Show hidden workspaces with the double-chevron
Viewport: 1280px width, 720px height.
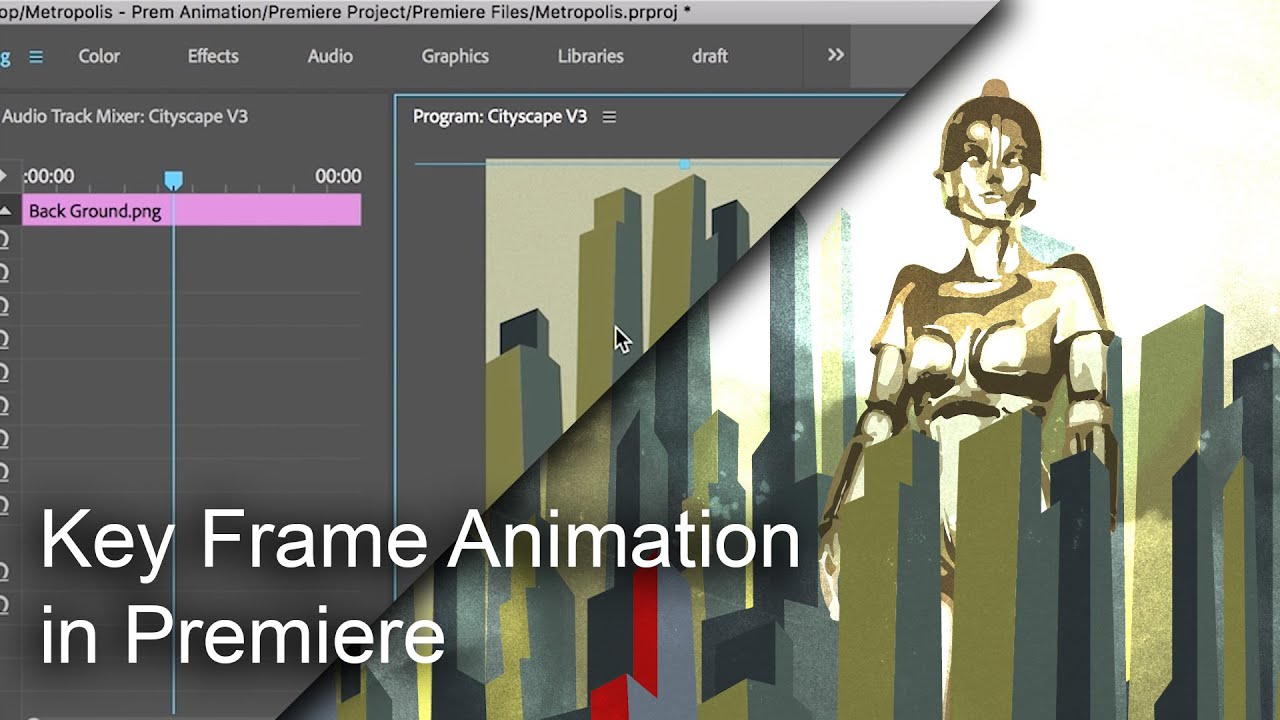point(836,55)
